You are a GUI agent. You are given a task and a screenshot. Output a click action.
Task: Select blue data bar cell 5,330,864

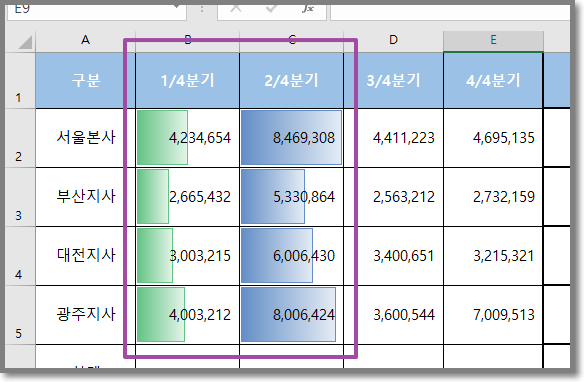coord(291,197)
